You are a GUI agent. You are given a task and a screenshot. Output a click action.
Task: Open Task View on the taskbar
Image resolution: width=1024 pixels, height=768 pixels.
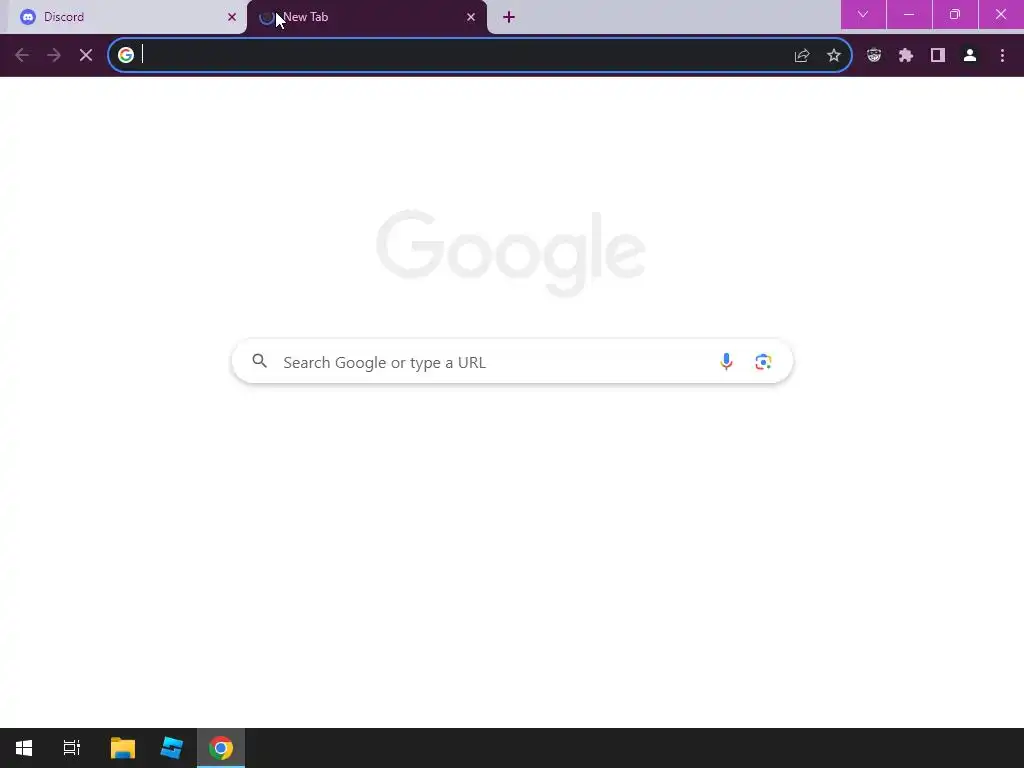[x=72, y=748]
